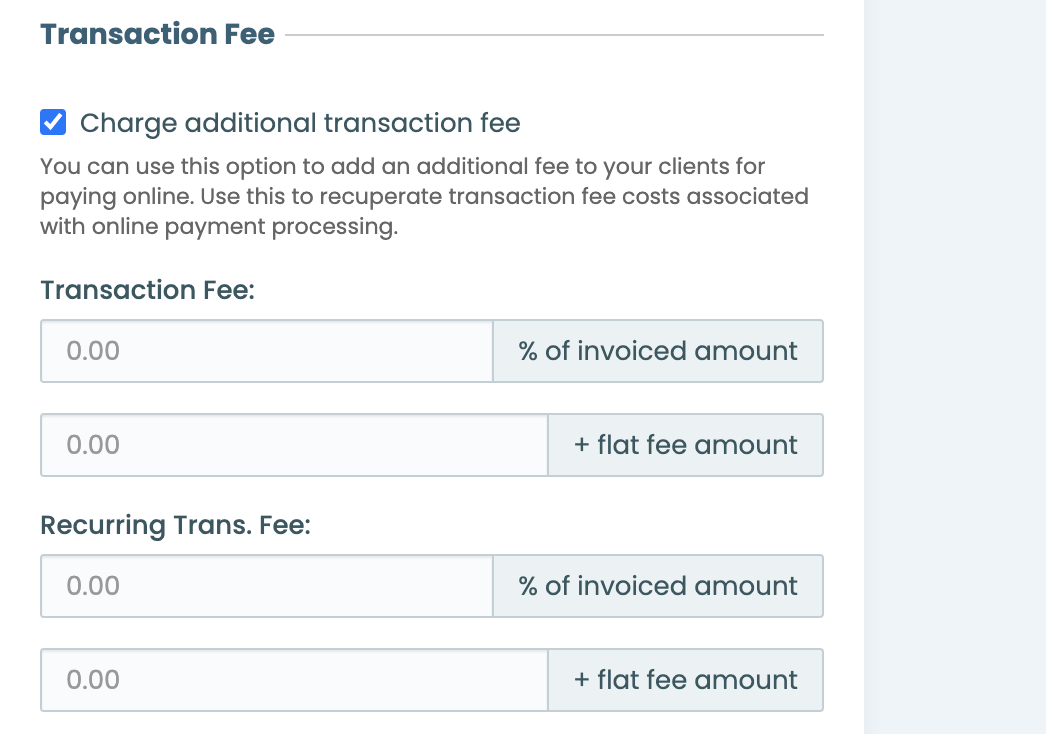
Task: Click the Transaction Fee section heading
Action: point(156,34)
